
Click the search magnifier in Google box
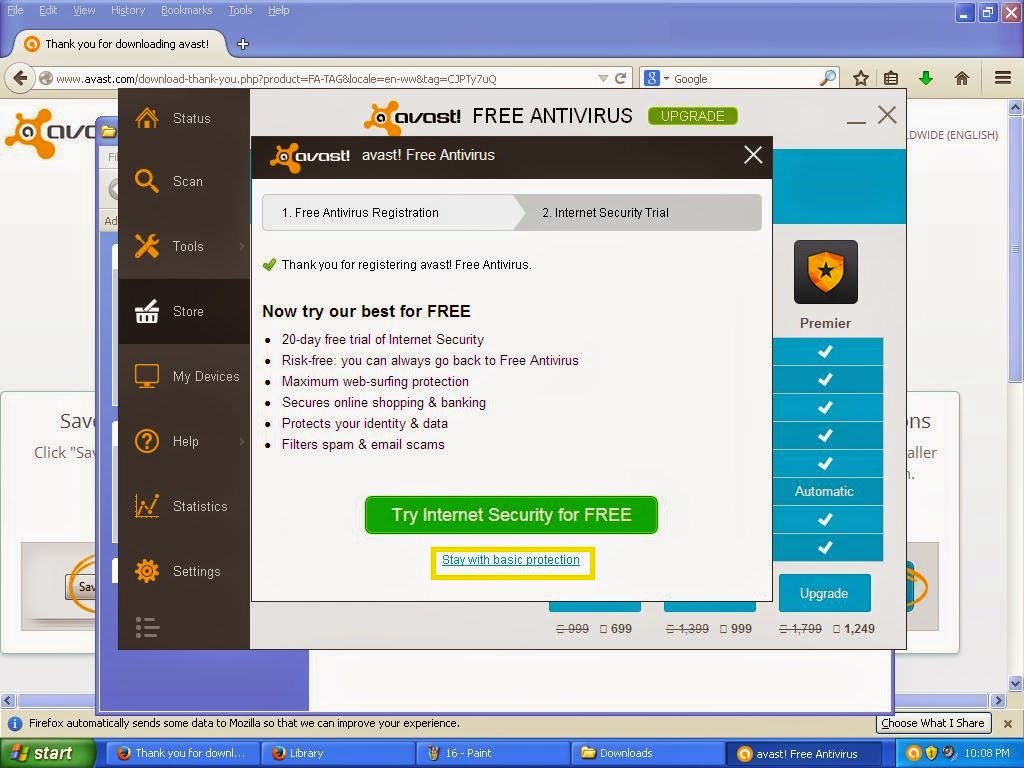click(x=827, y=78)
